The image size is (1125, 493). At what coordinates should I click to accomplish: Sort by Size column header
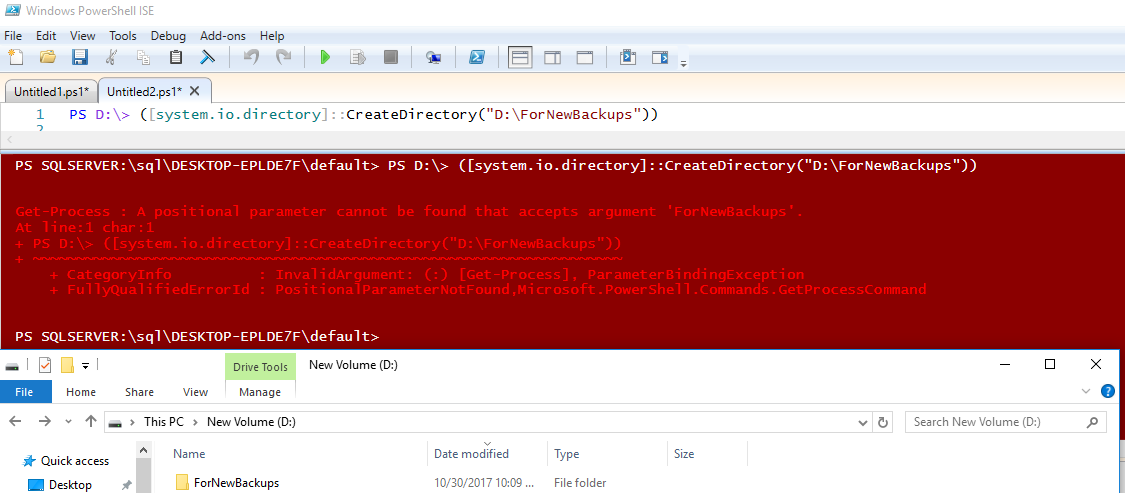click(684, 454)
